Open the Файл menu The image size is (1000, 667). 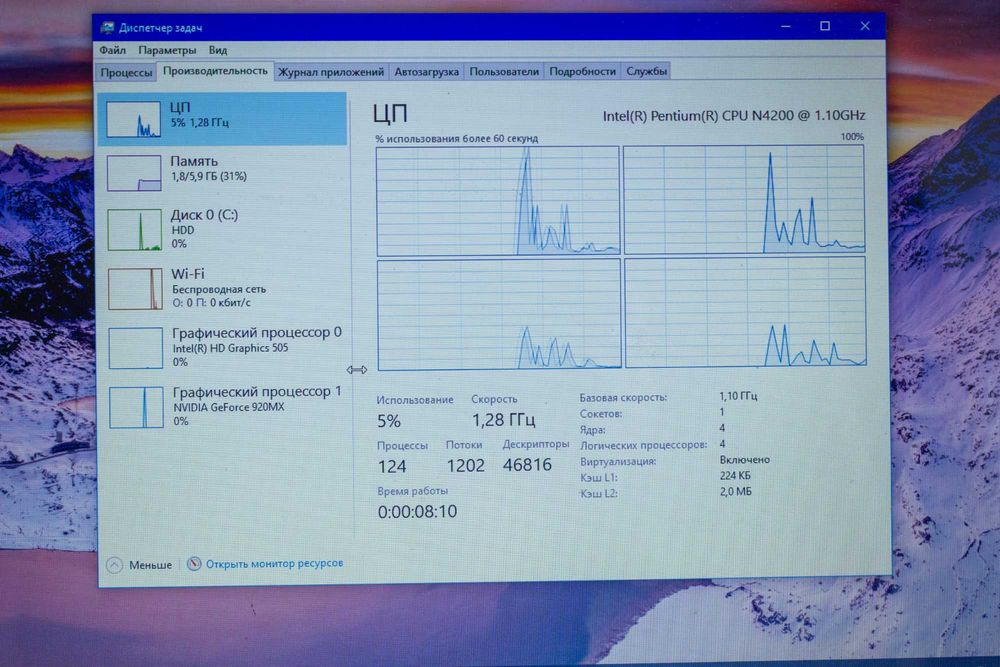[112, 50]
